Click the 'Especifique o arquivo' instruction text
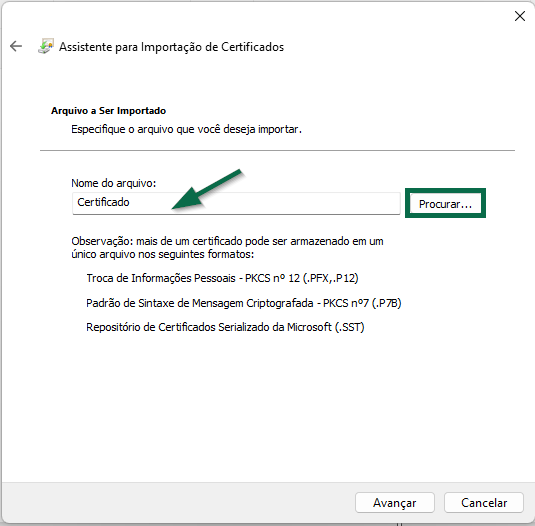 click(x=186, y=129)
